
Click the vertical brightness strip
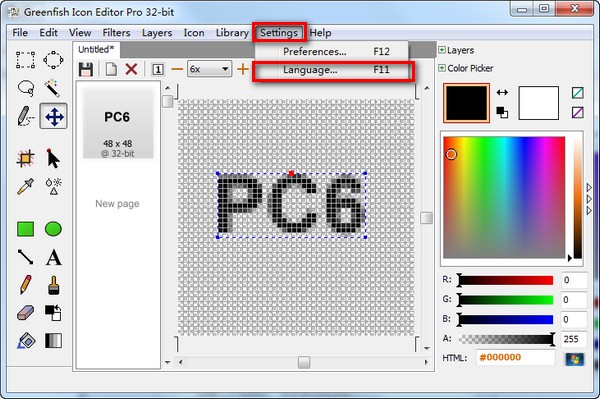coord(577,198)
